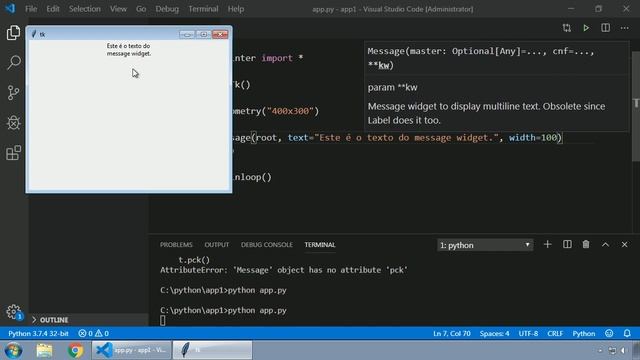Click the width=100 argument in code

[533, 138]
